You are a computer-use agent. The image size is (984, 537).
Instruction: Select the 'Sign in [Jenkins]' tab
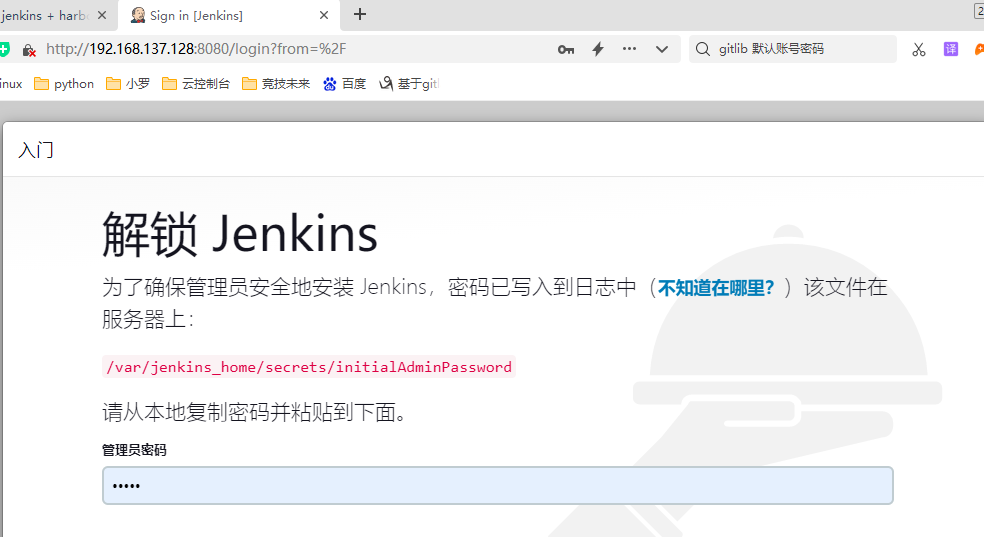228,15
